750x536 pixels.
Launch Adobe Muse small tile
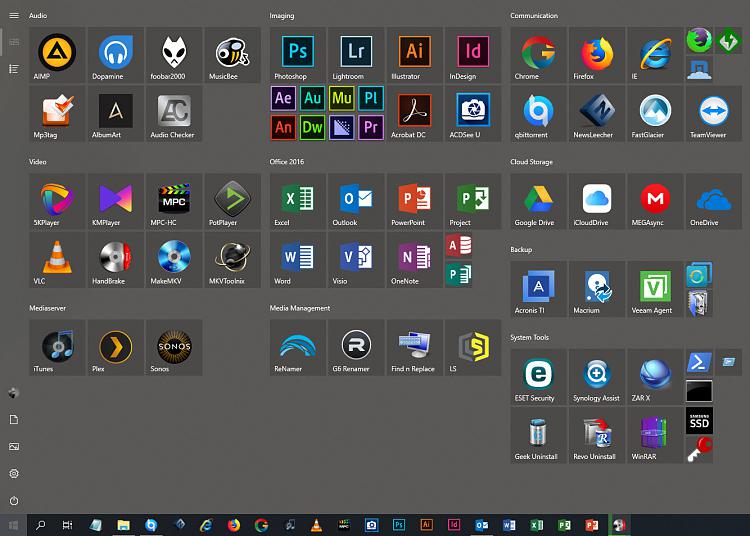[342, 98]
